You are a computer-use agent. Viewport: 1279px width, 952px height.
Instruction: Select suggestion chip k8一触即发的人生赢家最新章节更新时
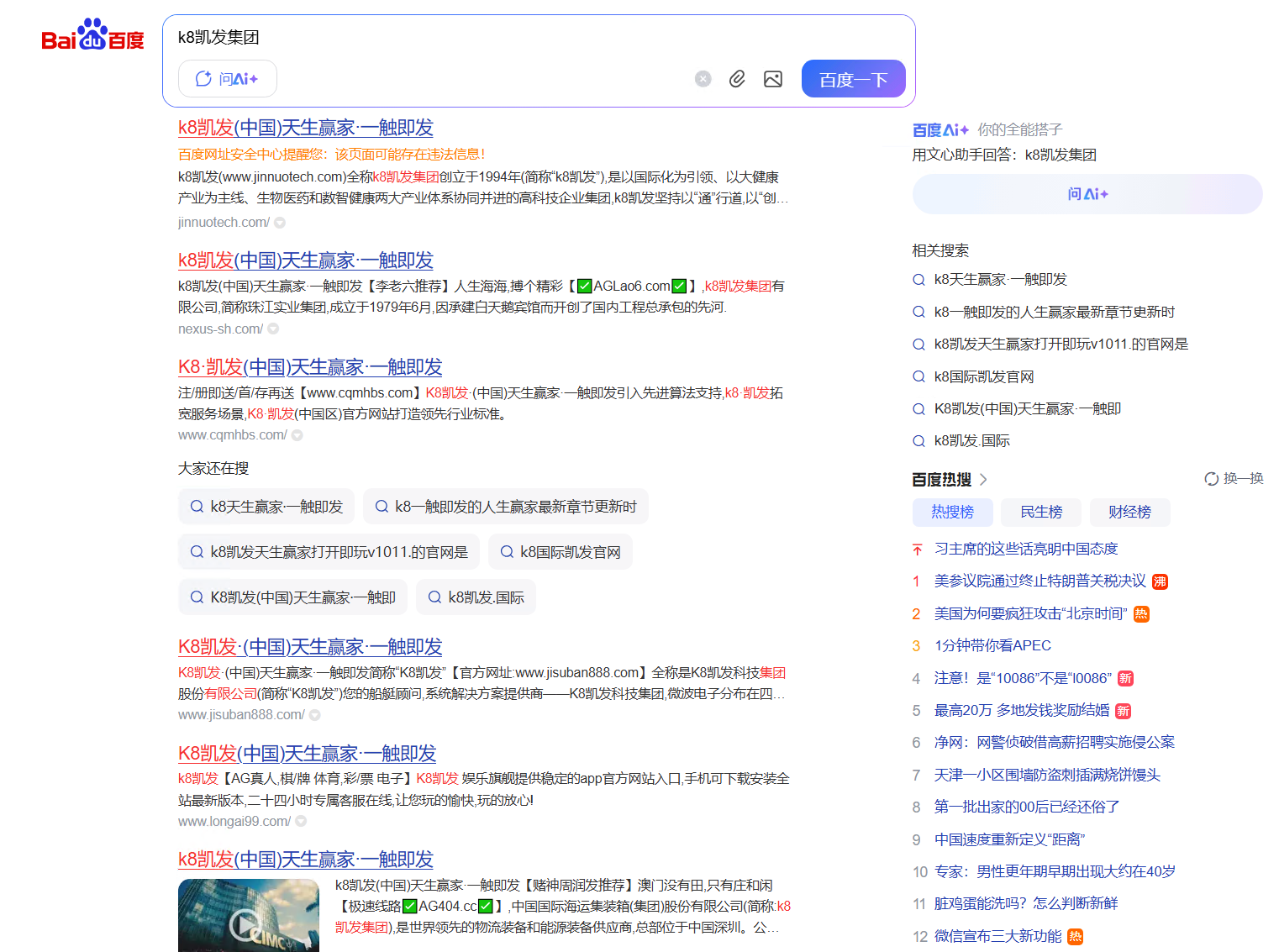(506, 507)
